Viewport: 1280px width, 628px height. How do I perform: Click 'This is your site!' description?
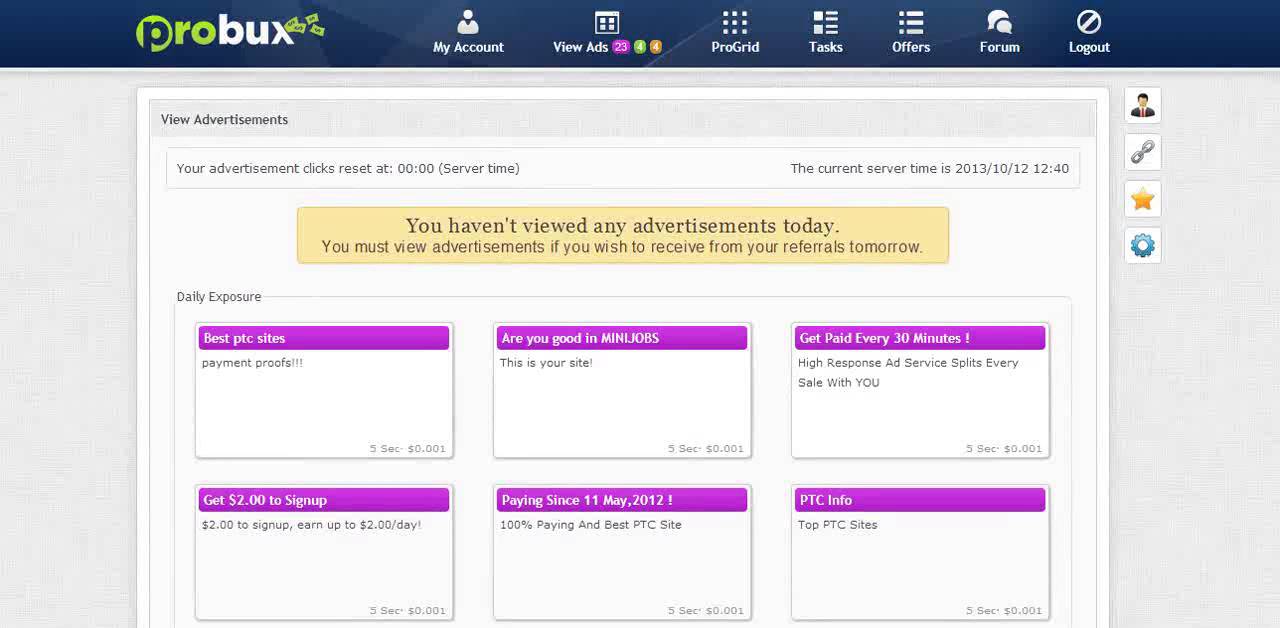coord(546,363)
